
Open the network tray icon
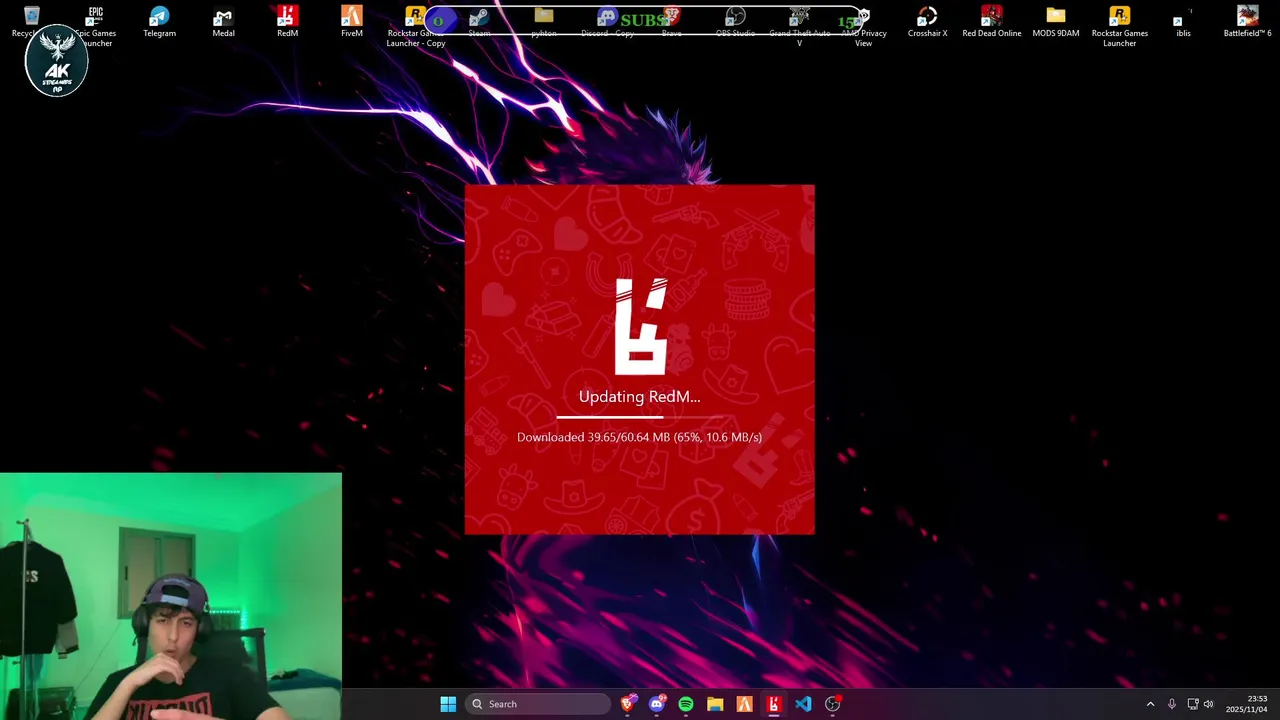1192,704
